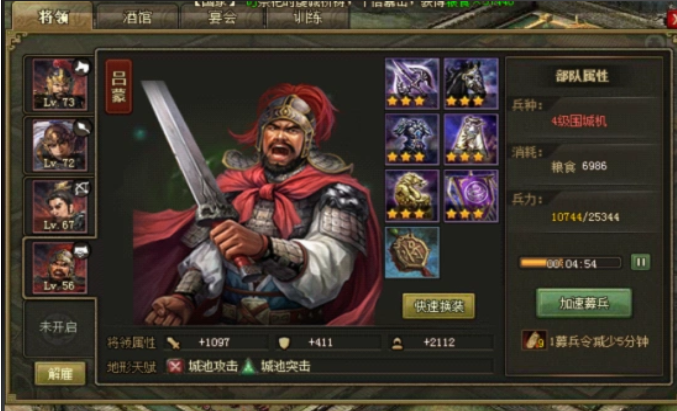Click the 解雇 dismiss button
This screenshot has height=411, width=677.
click(x=60, y=374)
